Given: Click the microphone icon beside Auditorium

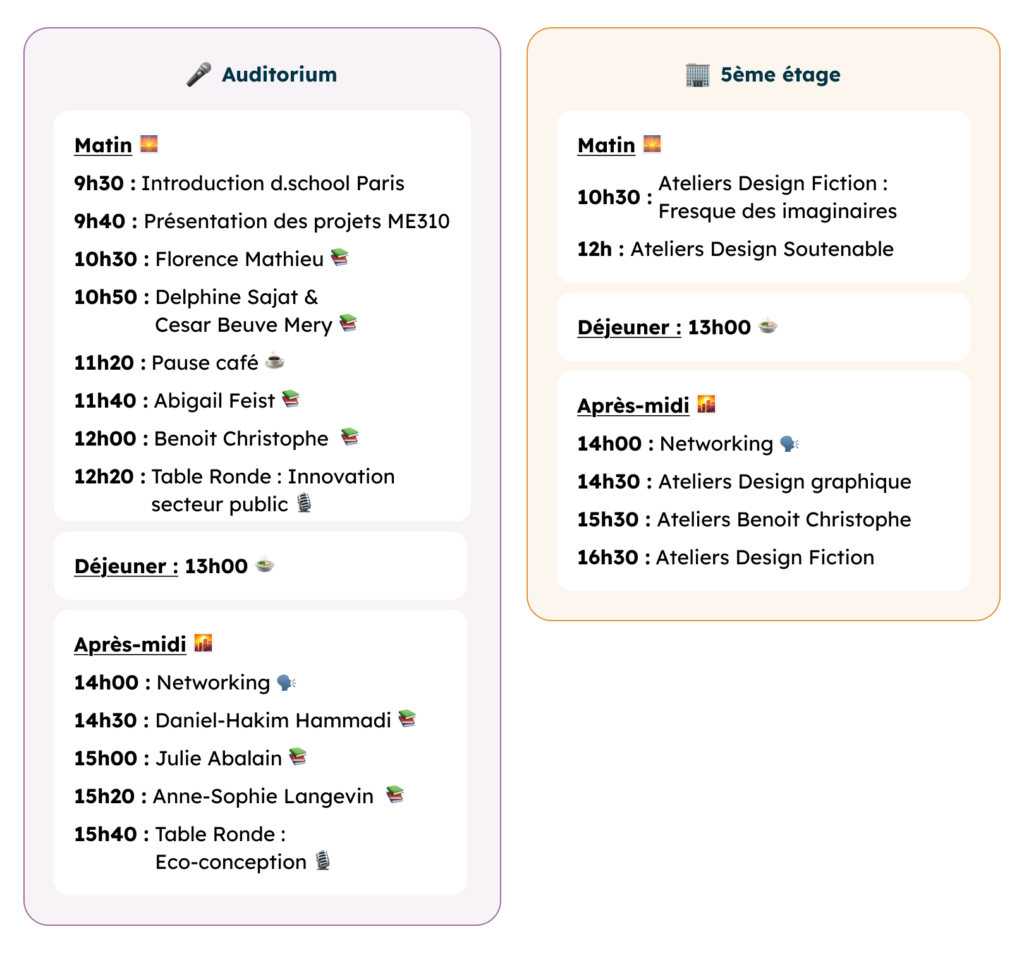Looking at the screenshot, I should (x=199, y=74).
